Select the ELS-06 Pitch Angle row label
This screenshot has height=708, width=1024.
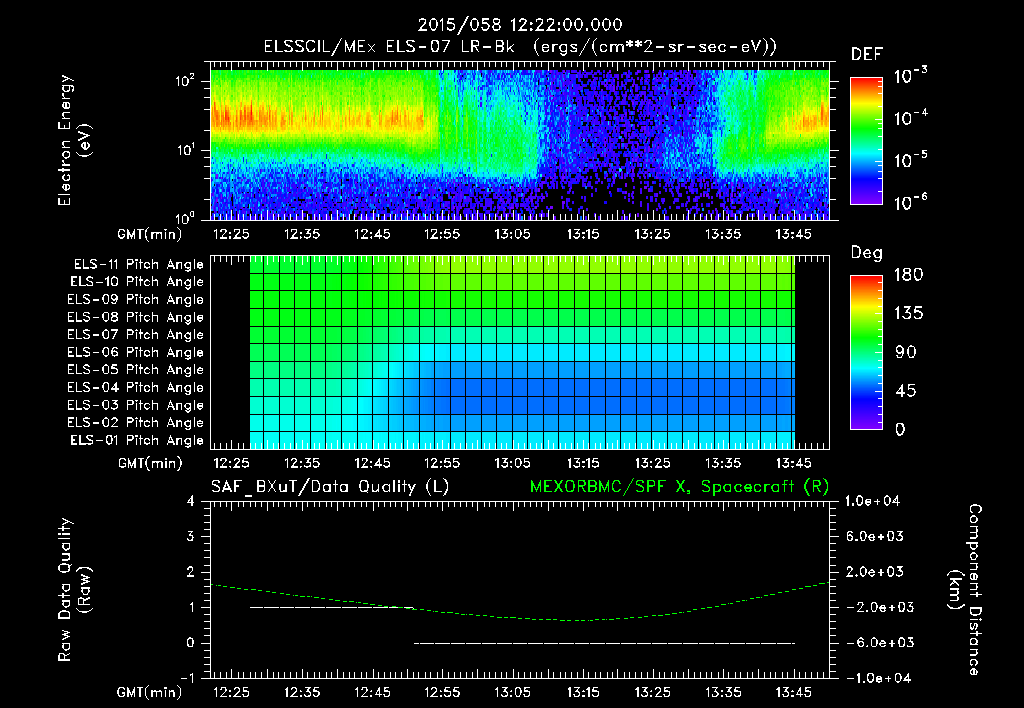click(x=136, y=353)
